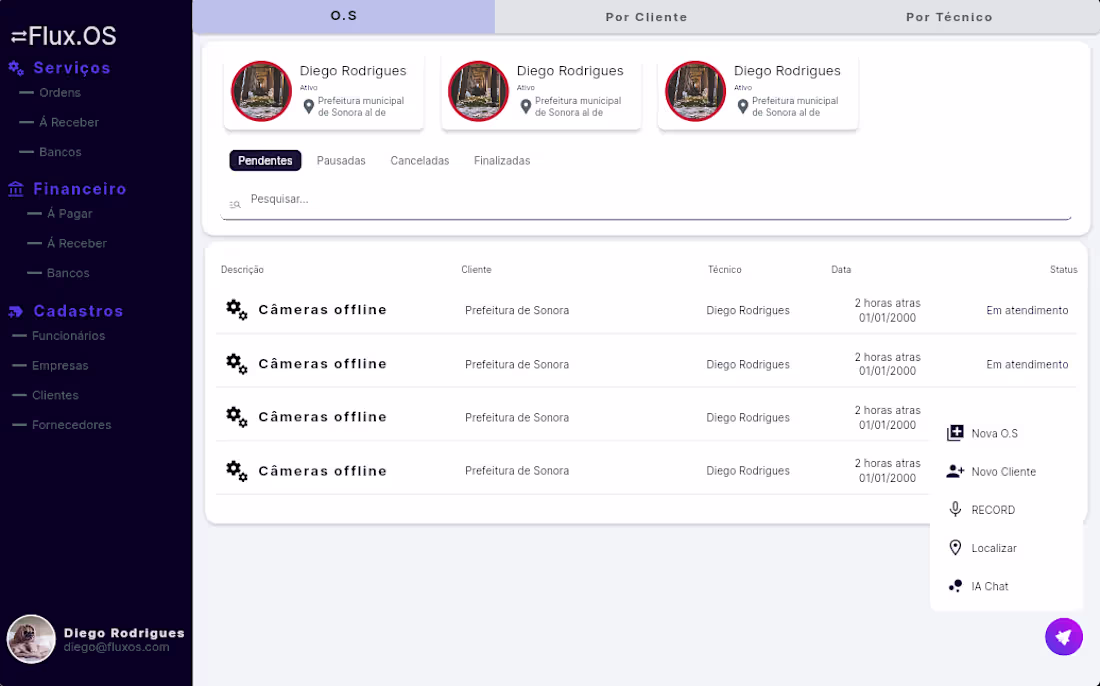The image size is (1100, 686).
Task: Open the Por Técnico tab
Action: 948,16
